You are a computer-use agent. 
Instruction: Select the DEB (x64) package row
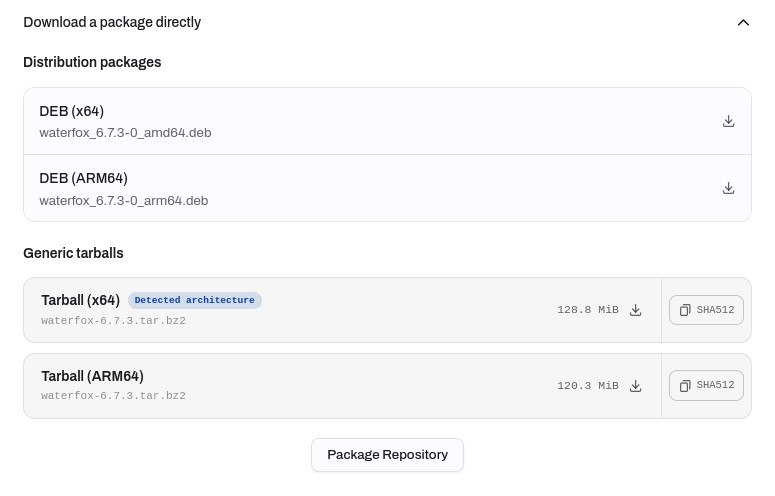(x=388, y=122)
